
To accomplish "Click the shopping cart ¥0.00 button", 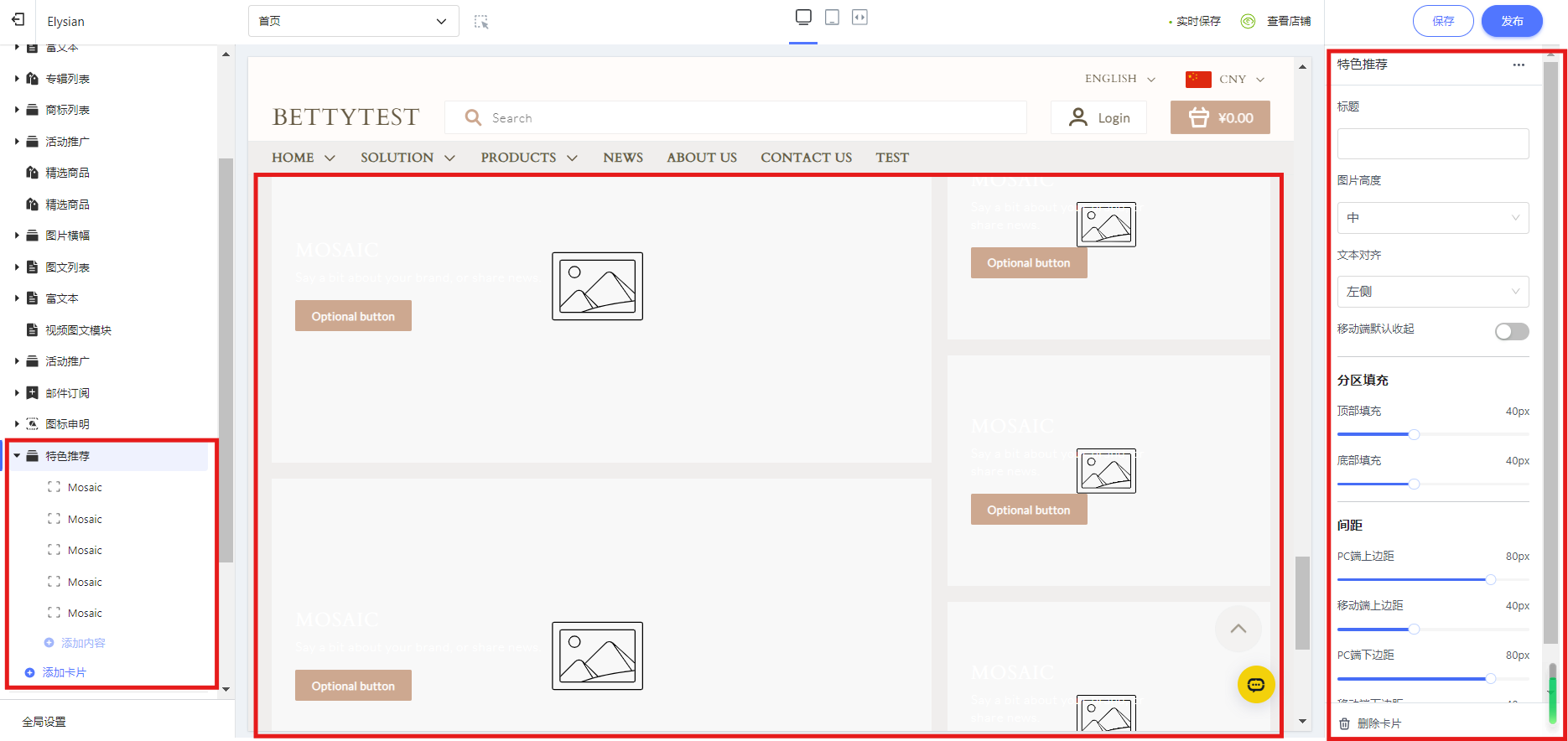I will (x=1220, y=118).
